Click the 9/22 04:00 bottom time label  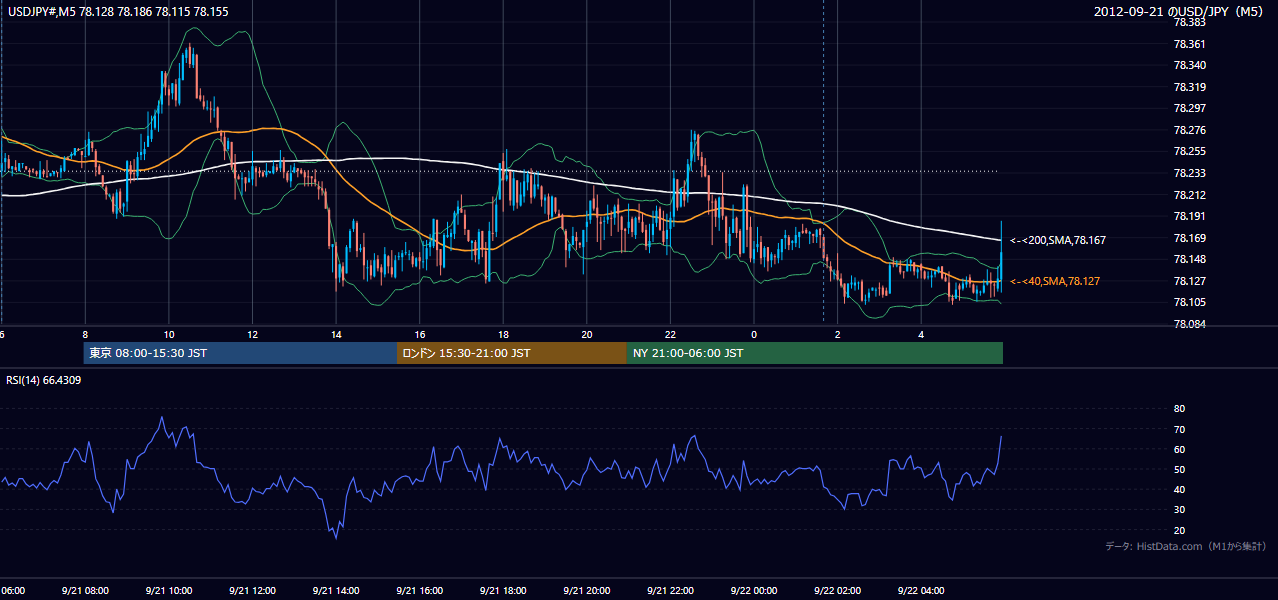point(921,590)
